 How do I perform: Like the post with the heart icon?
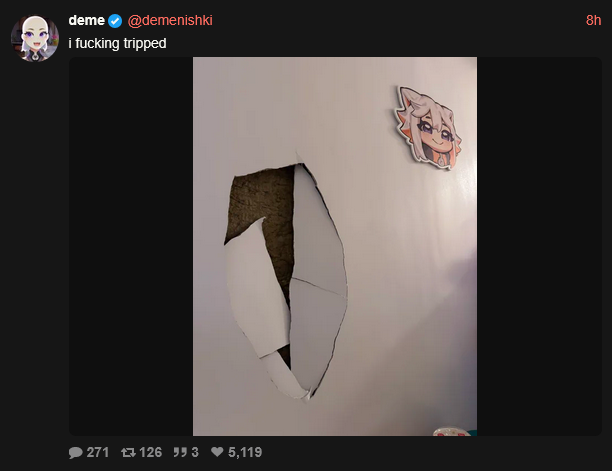[217, 452]
